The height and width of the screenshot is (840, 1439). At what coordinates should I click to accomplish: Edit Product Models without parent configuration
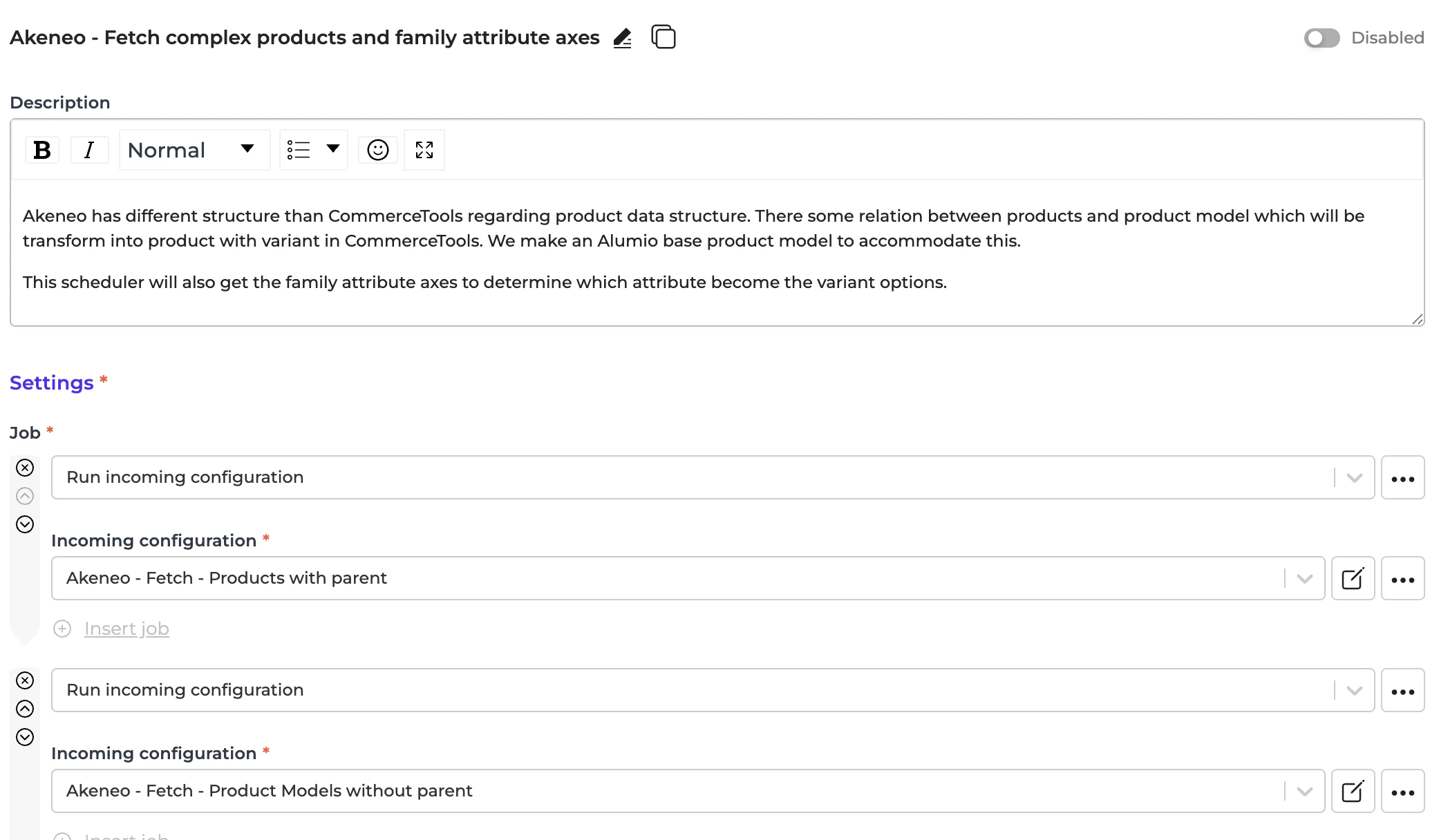click(1353, 791)
